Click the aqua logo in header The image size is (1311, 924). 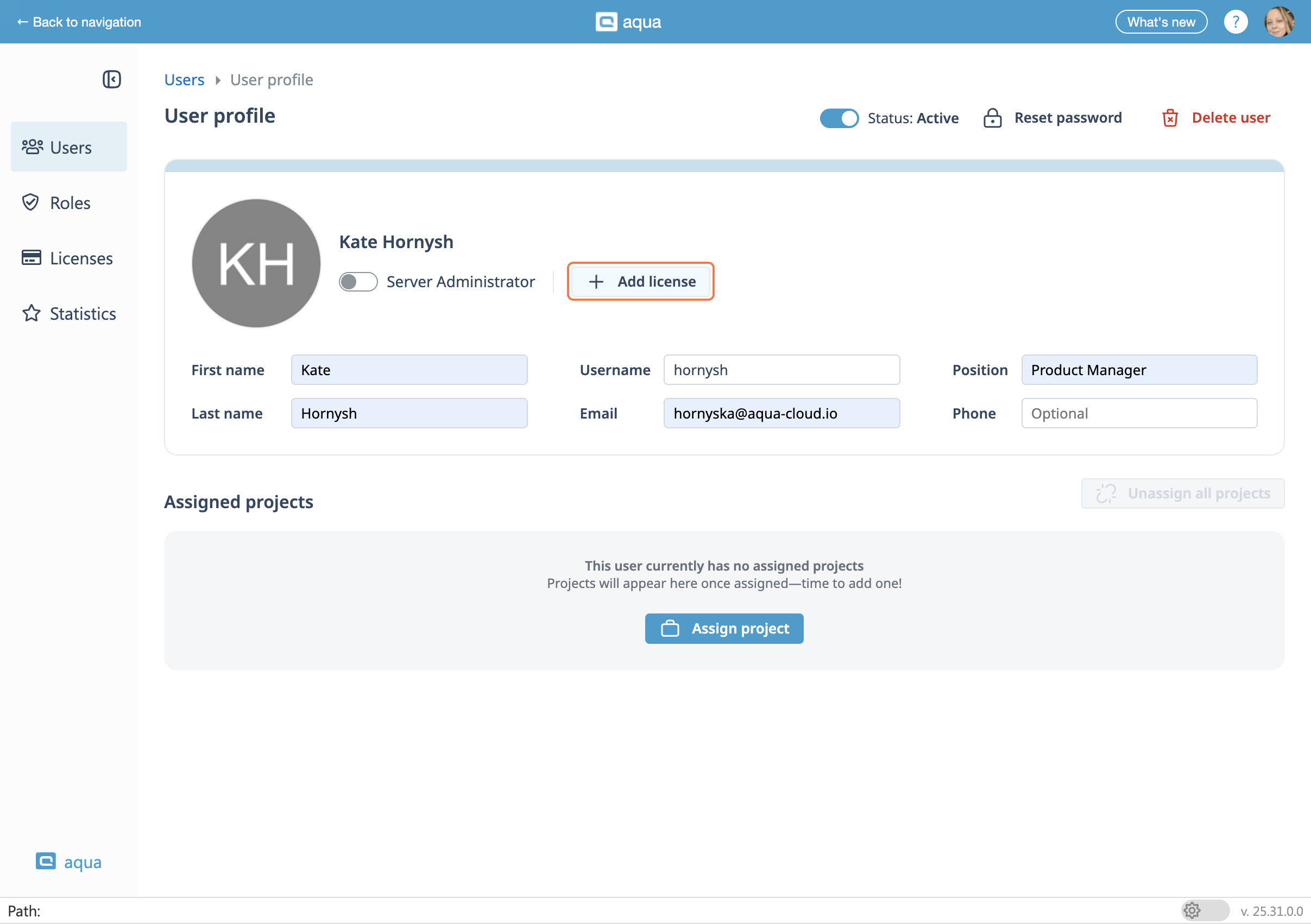pyautogui.click(x=628, y=22)
